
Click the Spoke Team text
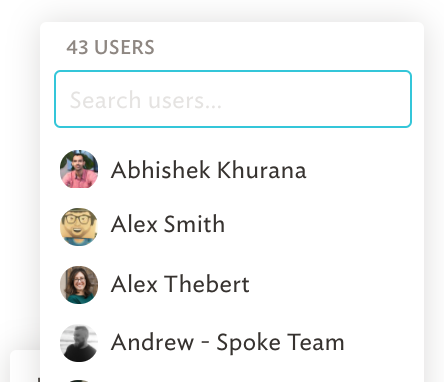tap(280, 343)
